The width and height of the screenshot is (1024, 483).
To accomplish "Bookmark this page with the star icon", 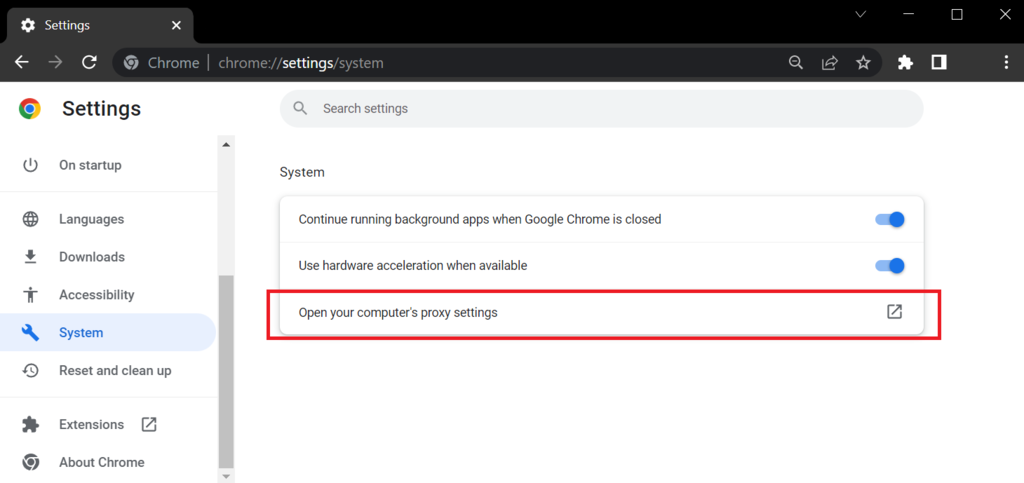I will pos(863,62).
